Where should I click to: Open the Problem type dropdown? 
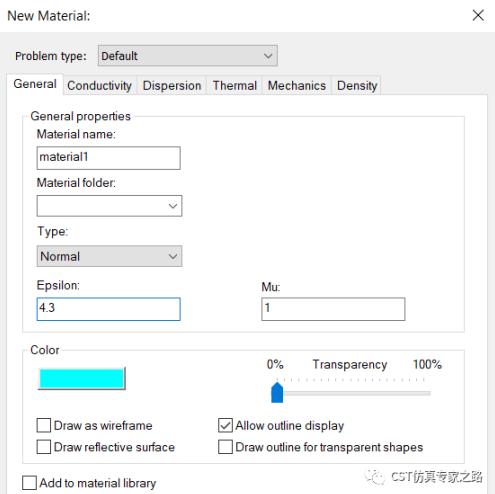(188, 56)
